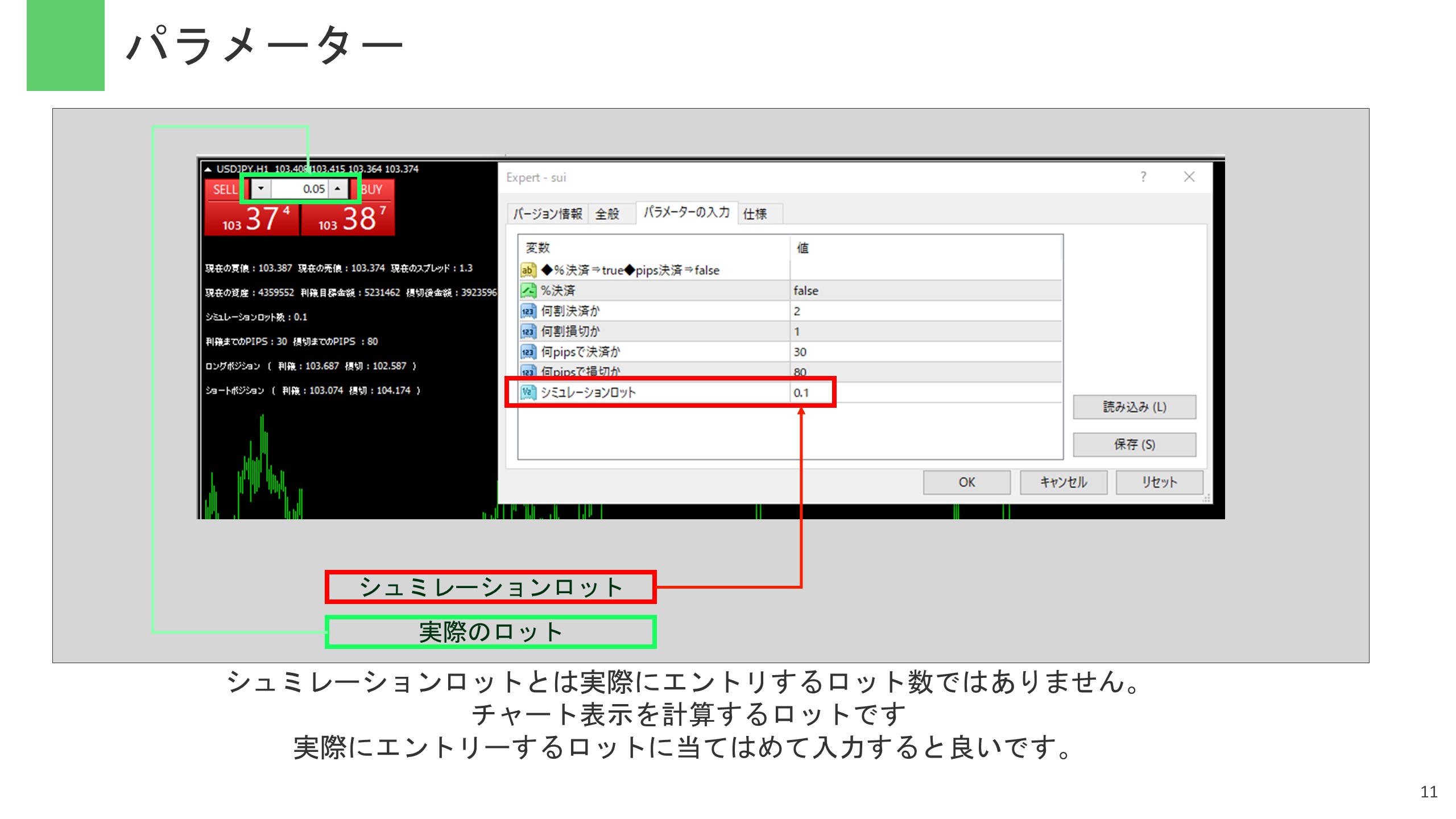Viewport: 1456px width, 819px height.
Task: Increase lot size with up arrow
Action: click(338, 189)
